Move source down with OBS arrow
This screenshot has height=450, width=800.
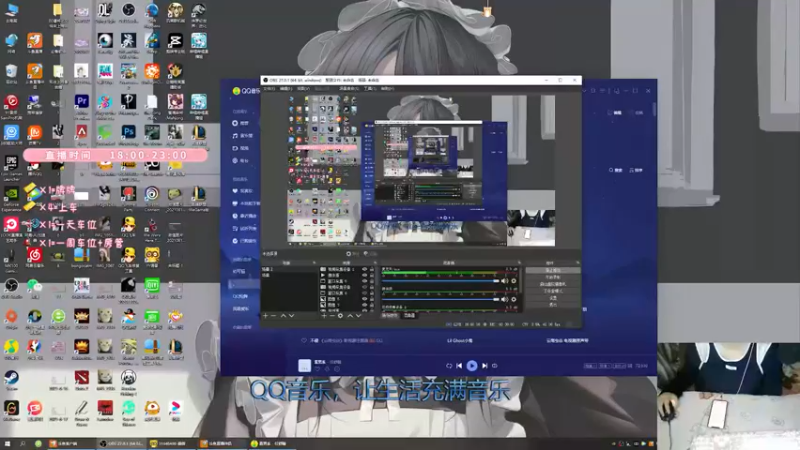[x=358, y=316]
